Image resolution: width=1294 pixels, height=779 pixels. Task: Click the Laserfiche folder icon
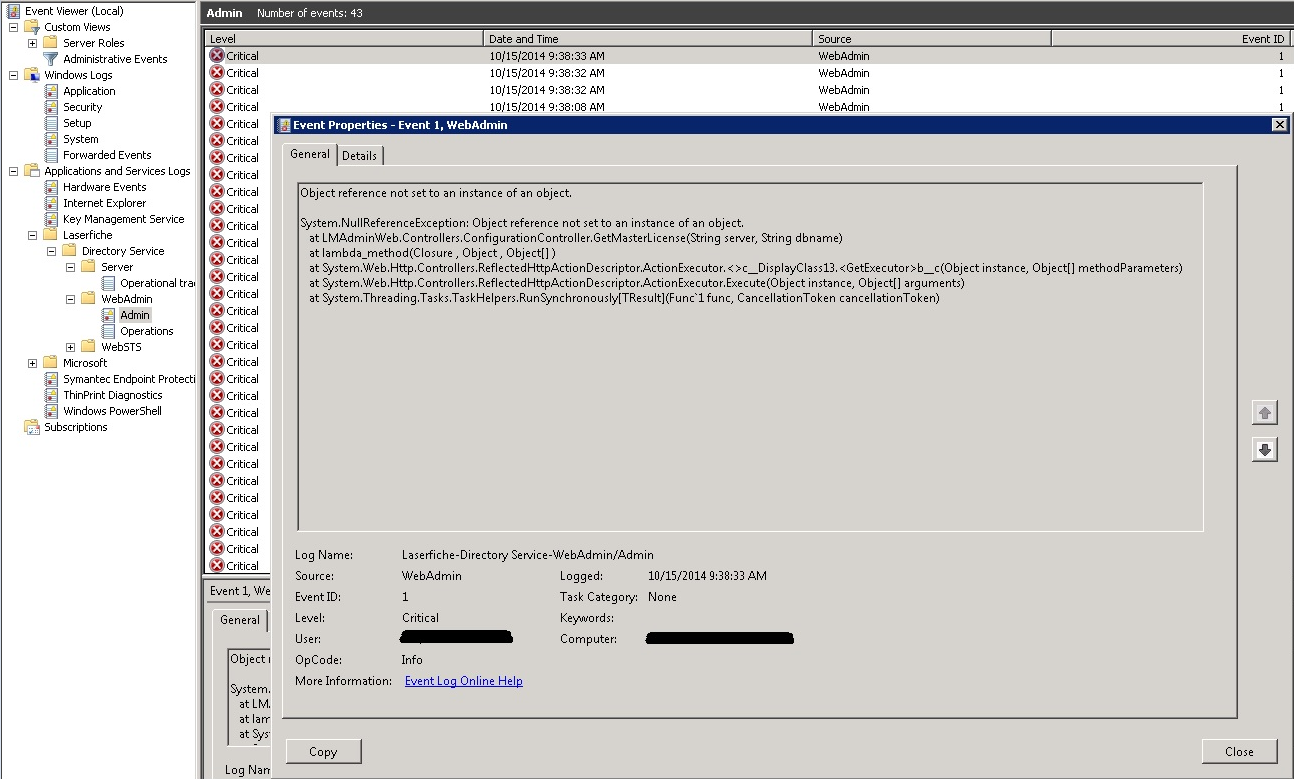(51, 235)
